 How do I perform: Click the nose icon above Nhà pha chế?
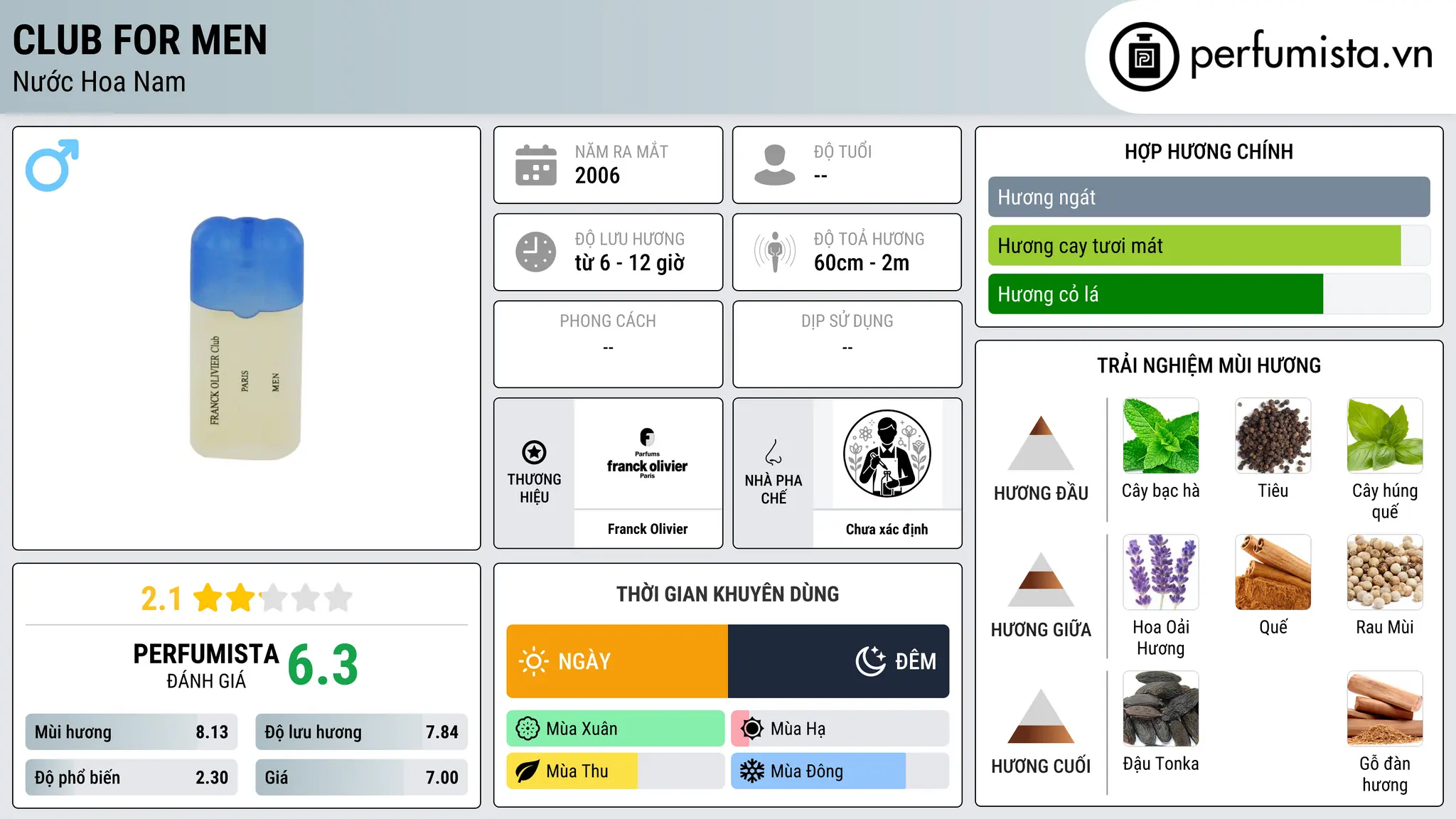pyautogui.click(x=773, y=452)
